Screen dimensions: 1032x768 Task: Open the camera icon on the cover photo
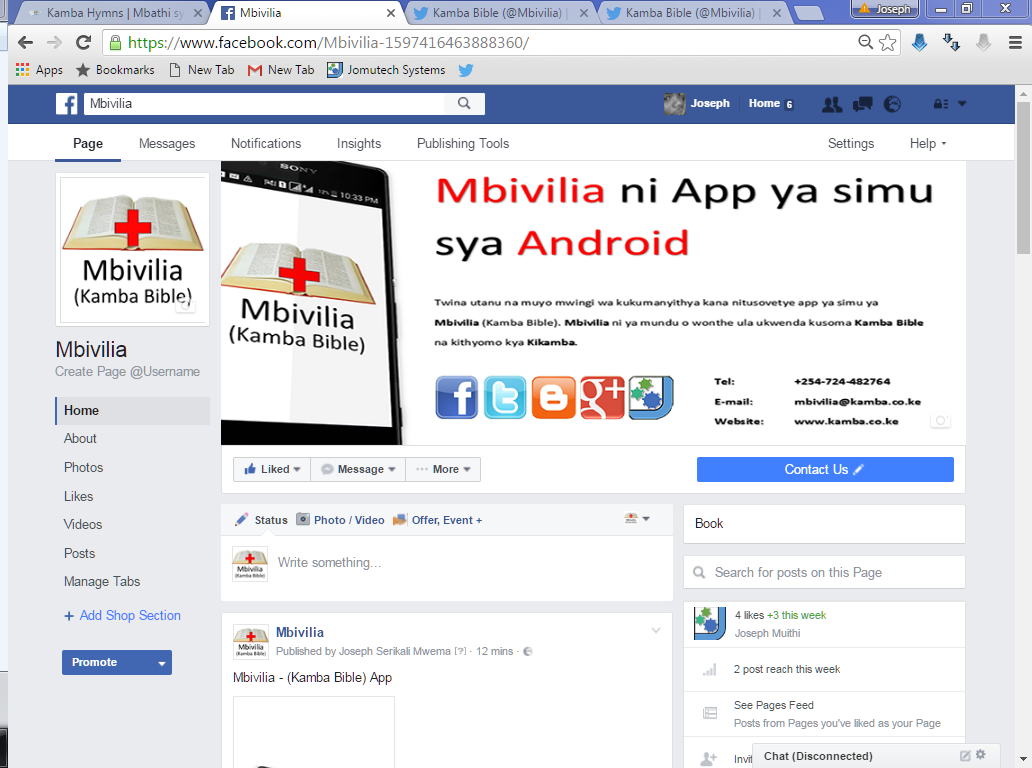[940, 421]
